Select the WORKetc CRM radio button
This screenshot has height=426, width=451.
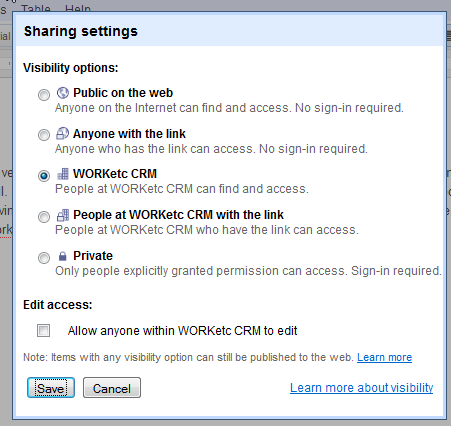44,175
